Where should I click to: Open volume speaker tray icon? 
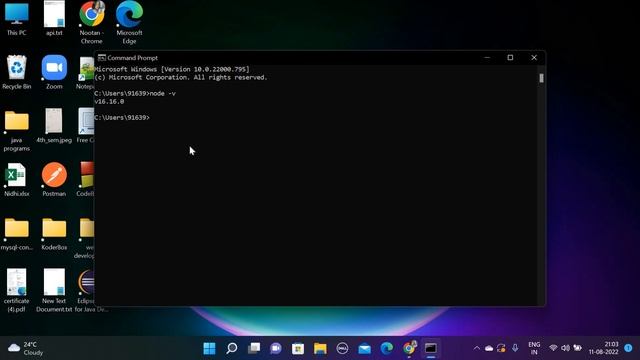coord(565,348)
